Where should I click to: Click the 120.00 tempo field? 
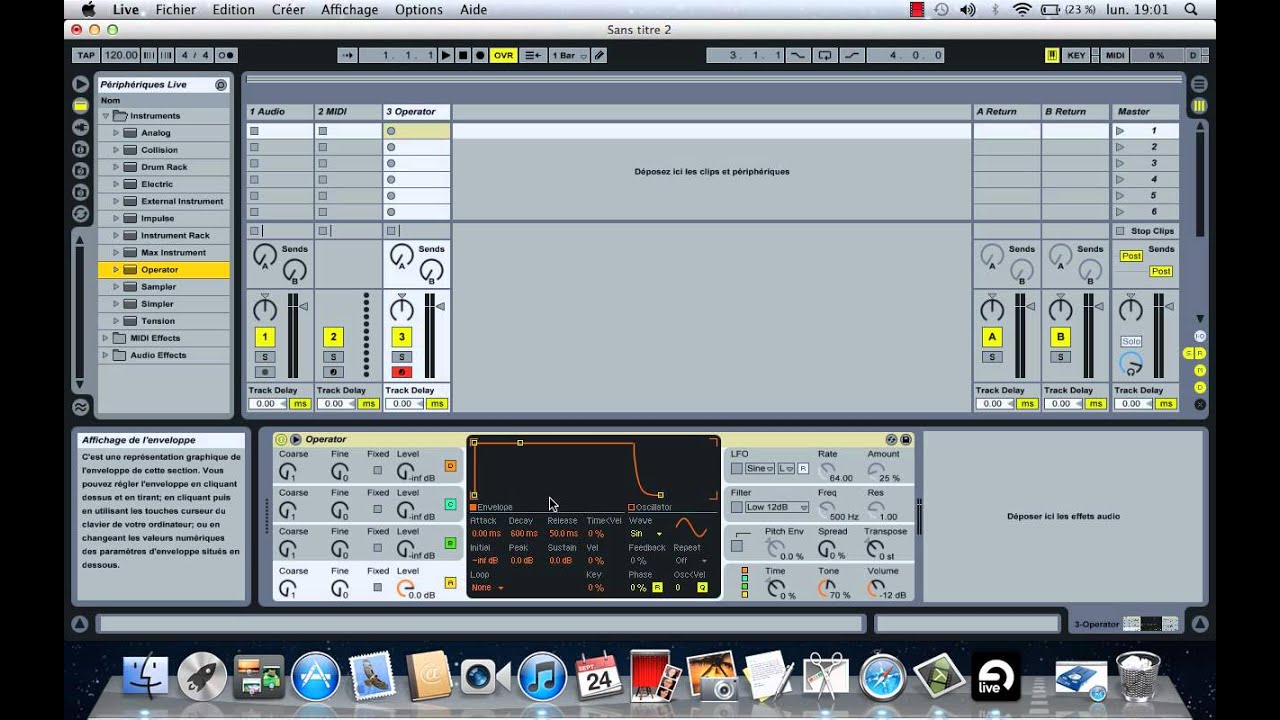(120, 55)
